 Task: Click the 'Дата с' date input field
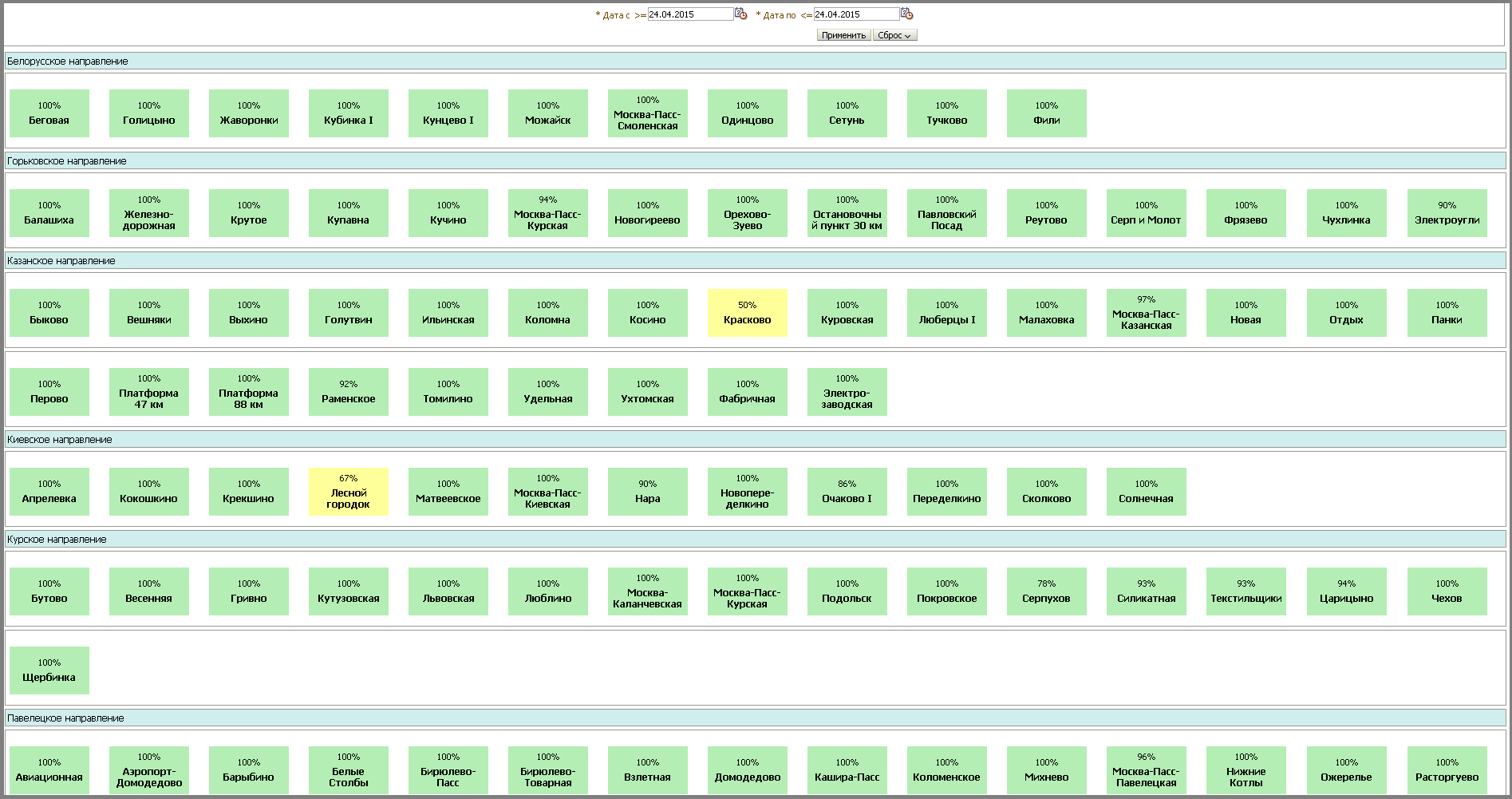690,14
